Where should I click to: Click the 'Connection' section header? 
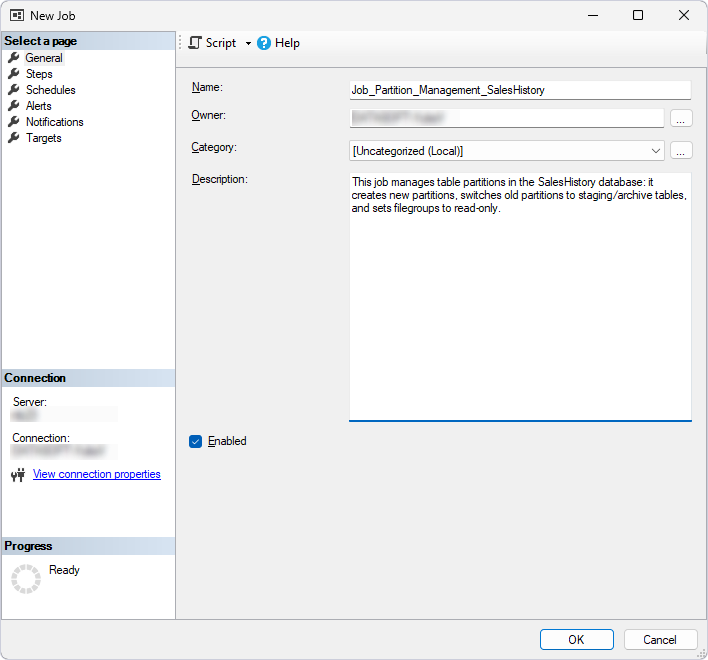[x=88, y=378]
